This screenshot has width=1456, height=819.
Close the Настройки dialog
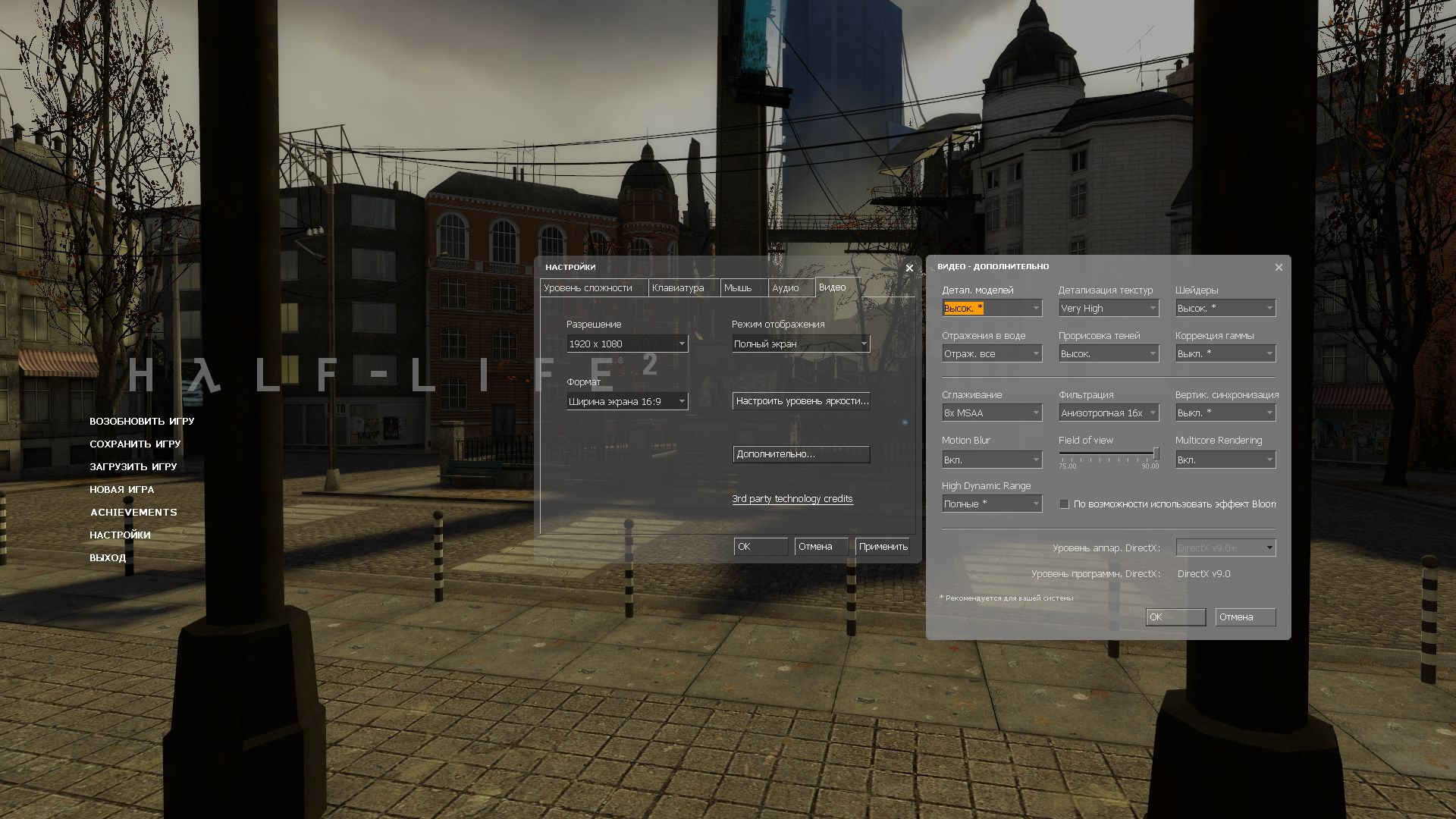coord(909,268)
